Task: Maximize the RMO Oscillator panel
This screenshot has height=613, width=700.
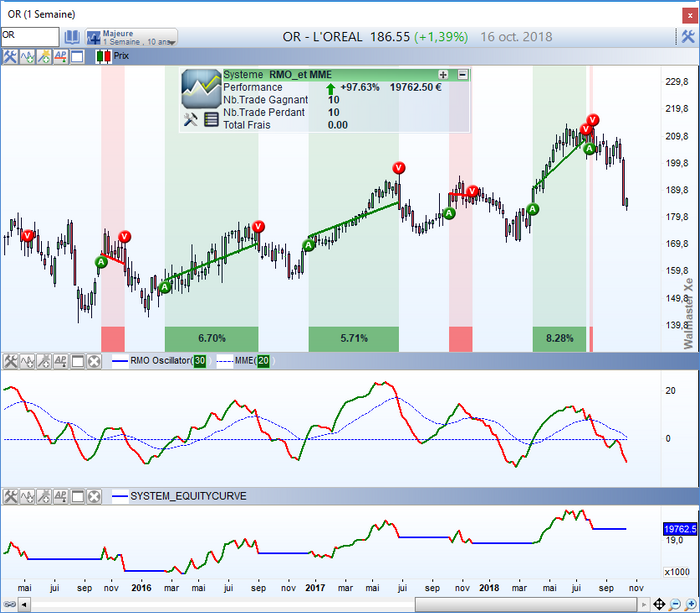Action: 78,361
